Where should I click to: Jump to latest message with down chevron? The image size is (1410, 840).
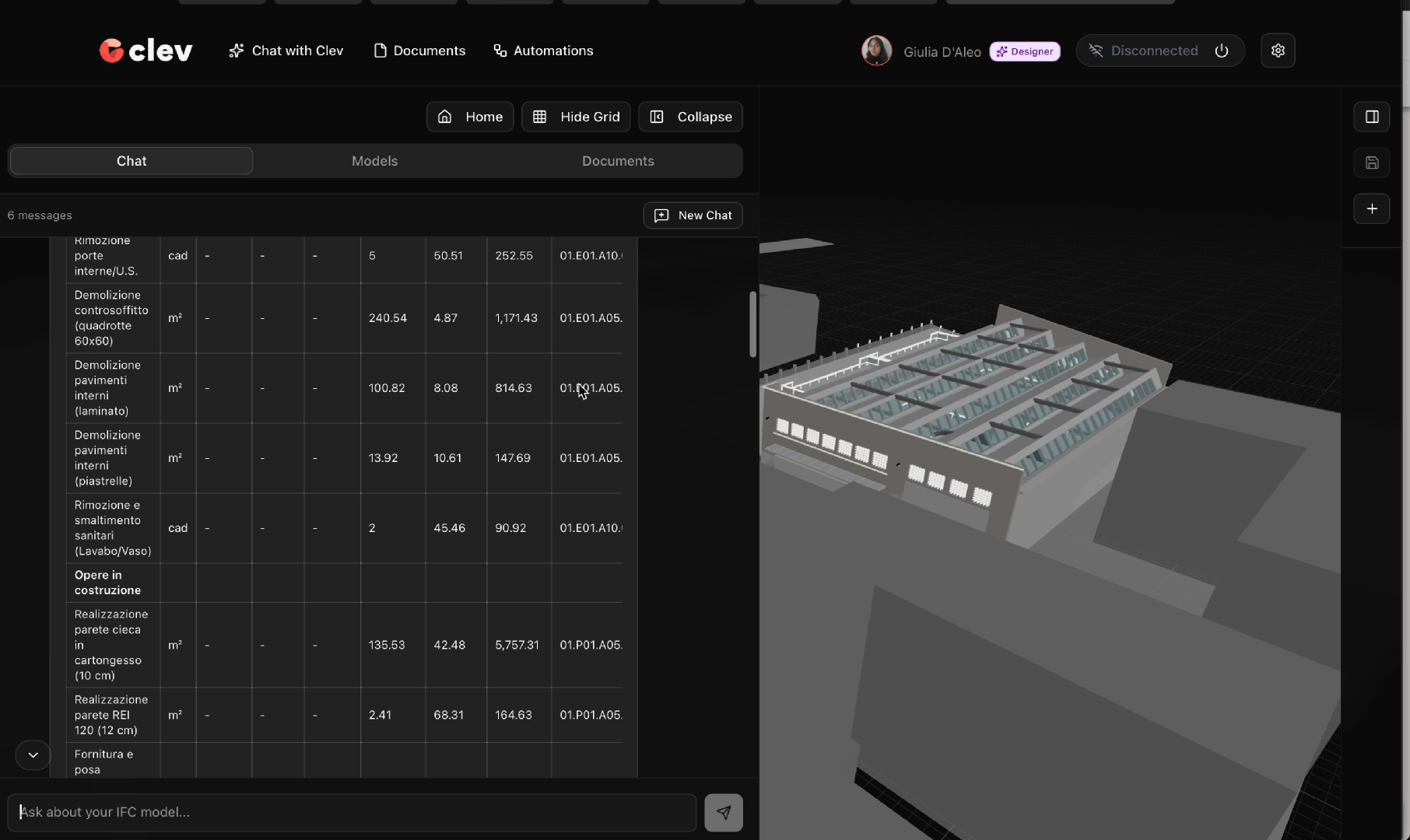[33, 755]
